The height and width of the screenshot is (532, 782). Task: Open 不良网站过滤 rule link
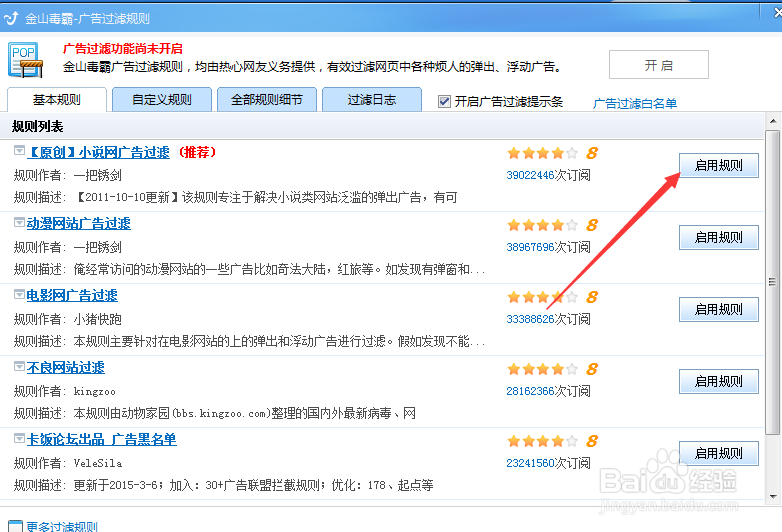66,367
